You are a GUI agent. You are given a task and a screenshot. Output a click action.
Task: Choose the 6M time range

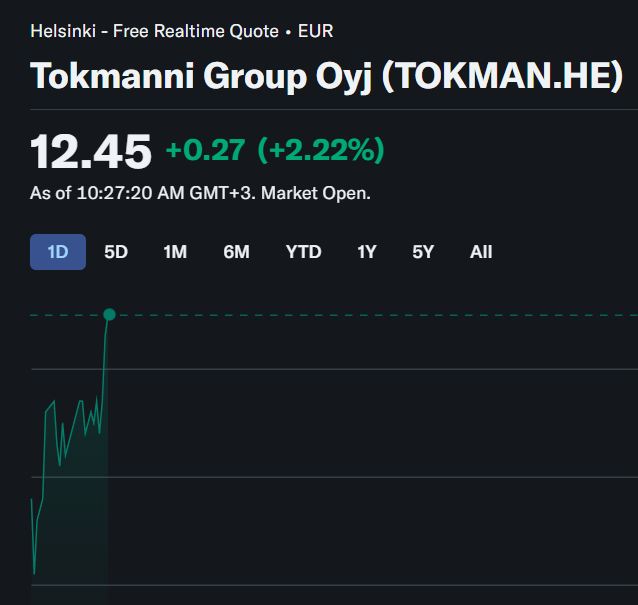click(236, 252)
